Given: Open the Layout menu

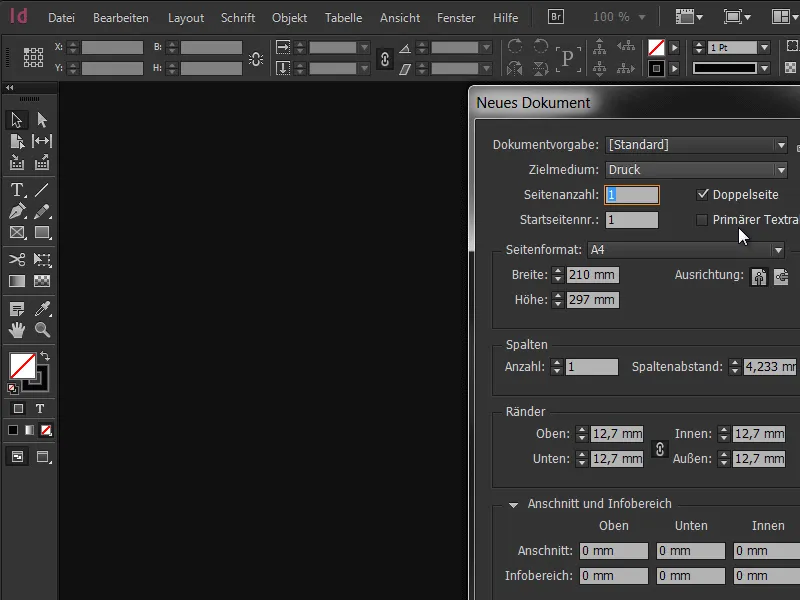Looking at the screenshot, I should [x=186, y=18].
